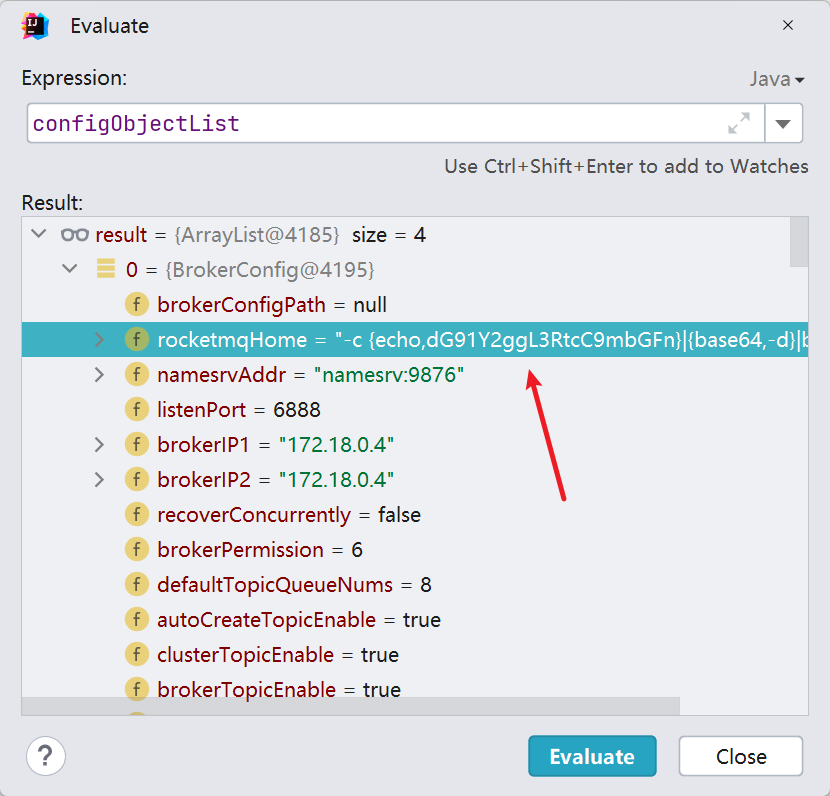Expand the rocketmqHome field

[x=99, y=339]
